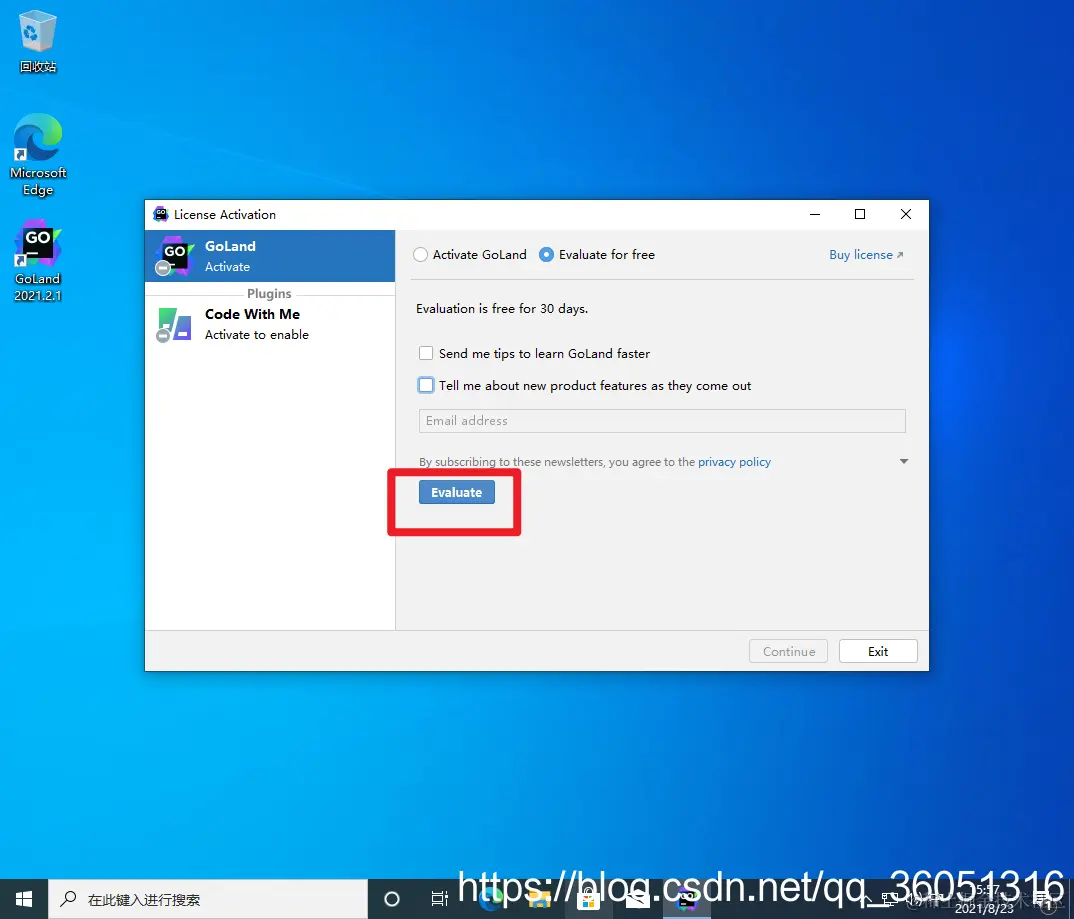The width and height of the screenshot is (1074, 919).
Task: Minimize the License Activation window
Action: pyautogui.click(x=815, y=214)
